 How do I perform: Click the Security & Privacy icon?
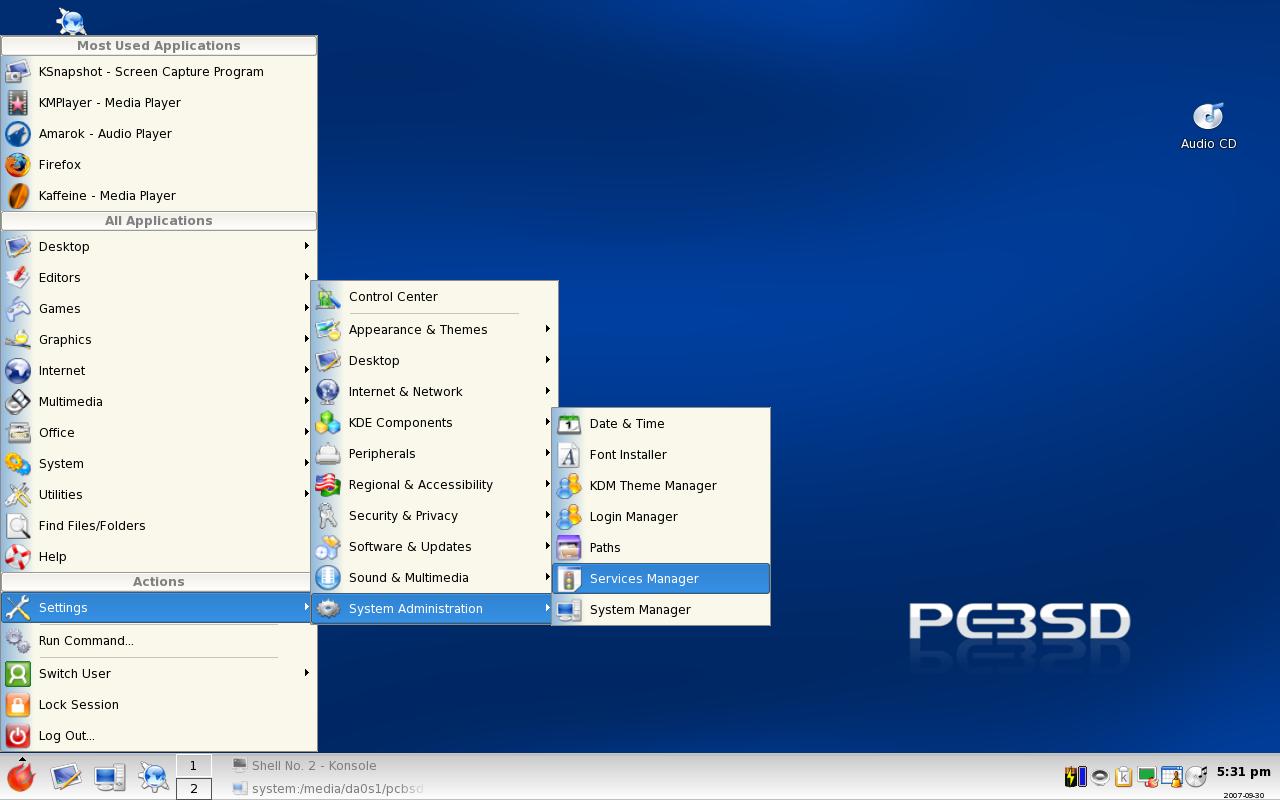point(328,515)
